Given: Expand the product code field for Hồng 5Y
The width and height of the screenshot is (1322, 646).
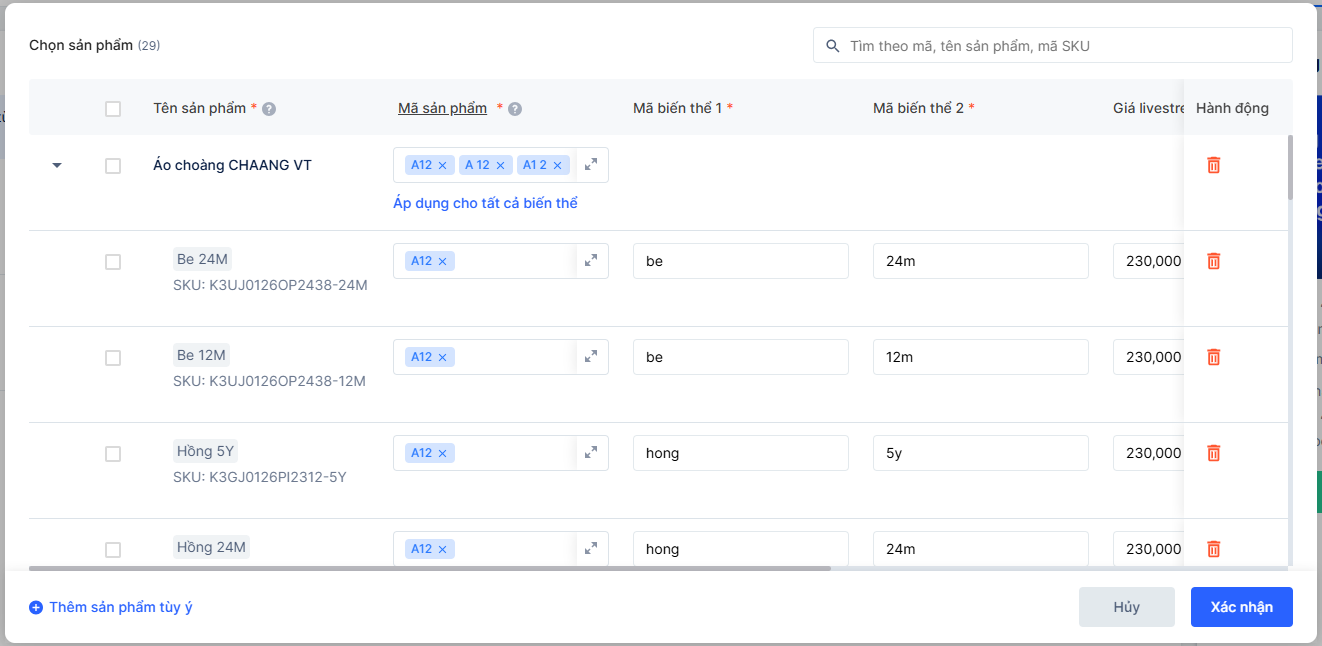Looking at the screenshot, I should (x=591, y=453).
